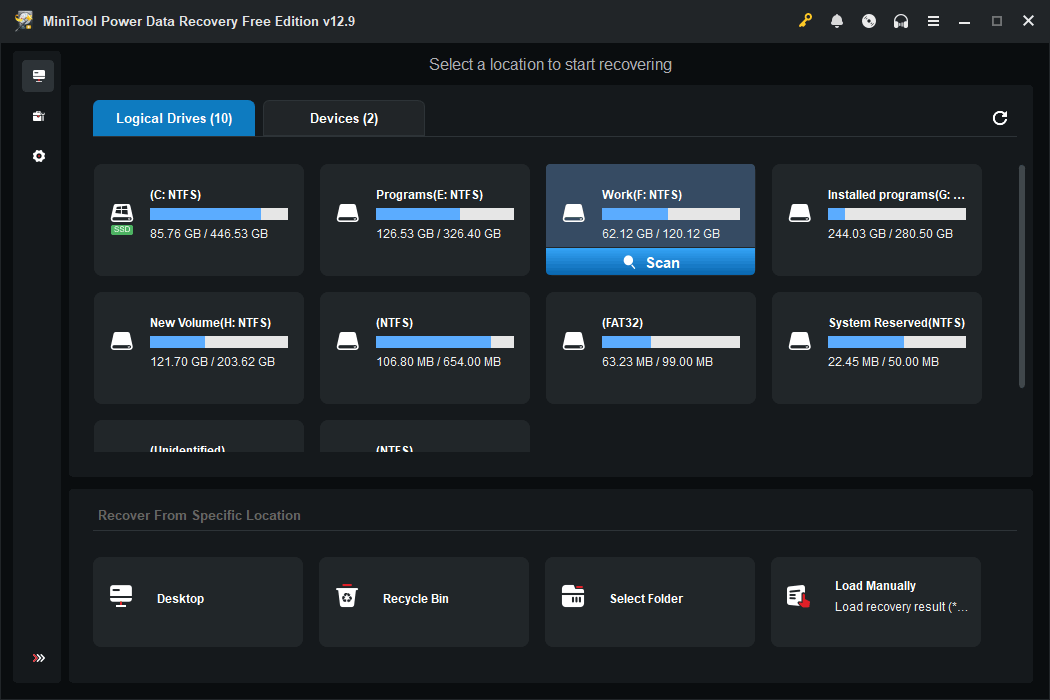Click the Load Manually icon
1050x700 pixels.
coord(798,596)
